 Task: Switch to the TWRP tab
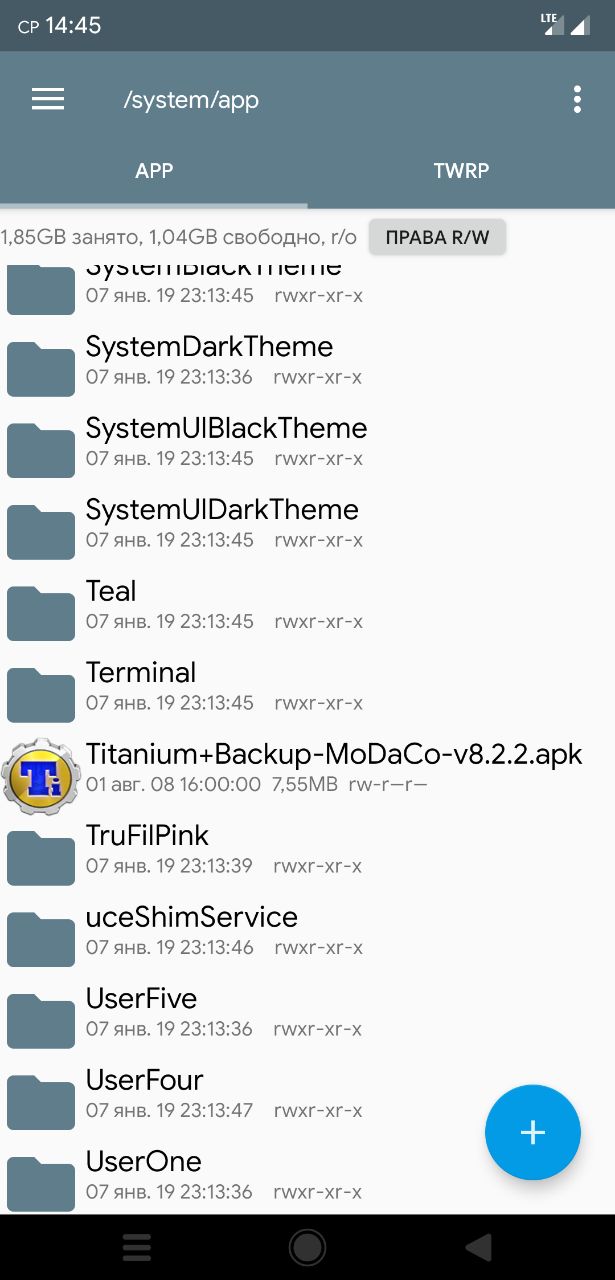tap(461, 170)
